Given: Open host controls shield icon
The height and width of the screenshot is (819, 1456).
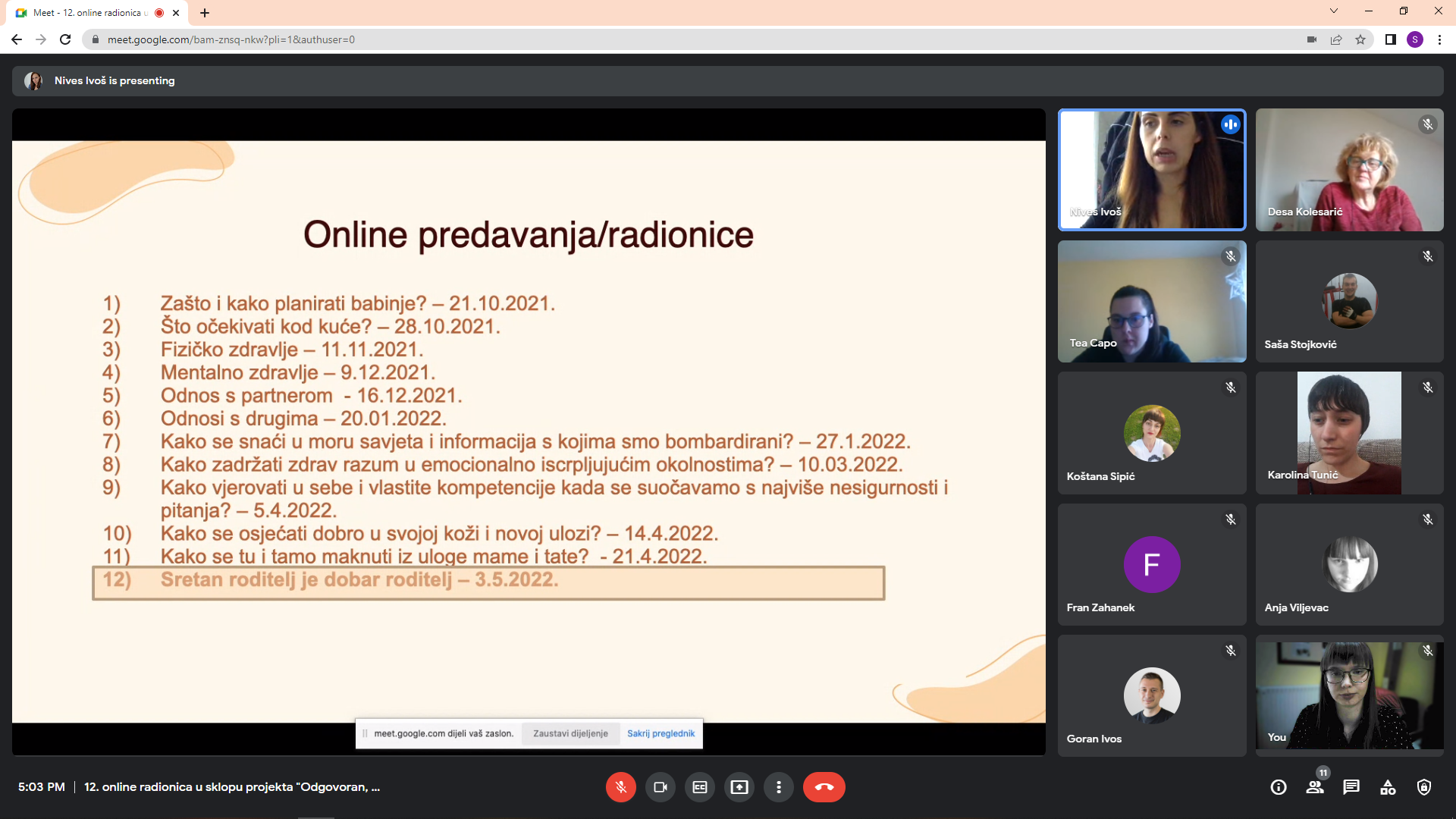Looking at the screenshot, I should [x=1424, y=787].
